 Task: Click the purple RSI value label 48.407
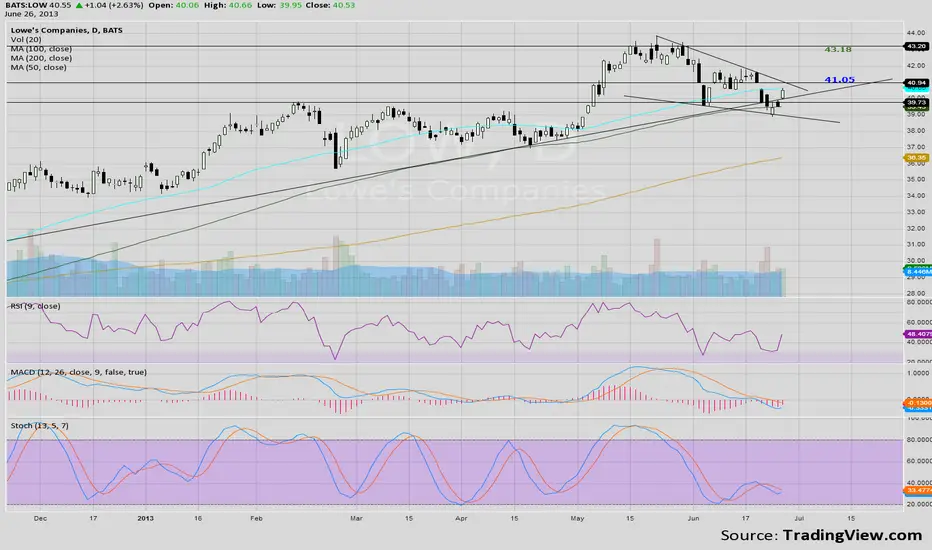click(x=917, y=334)
